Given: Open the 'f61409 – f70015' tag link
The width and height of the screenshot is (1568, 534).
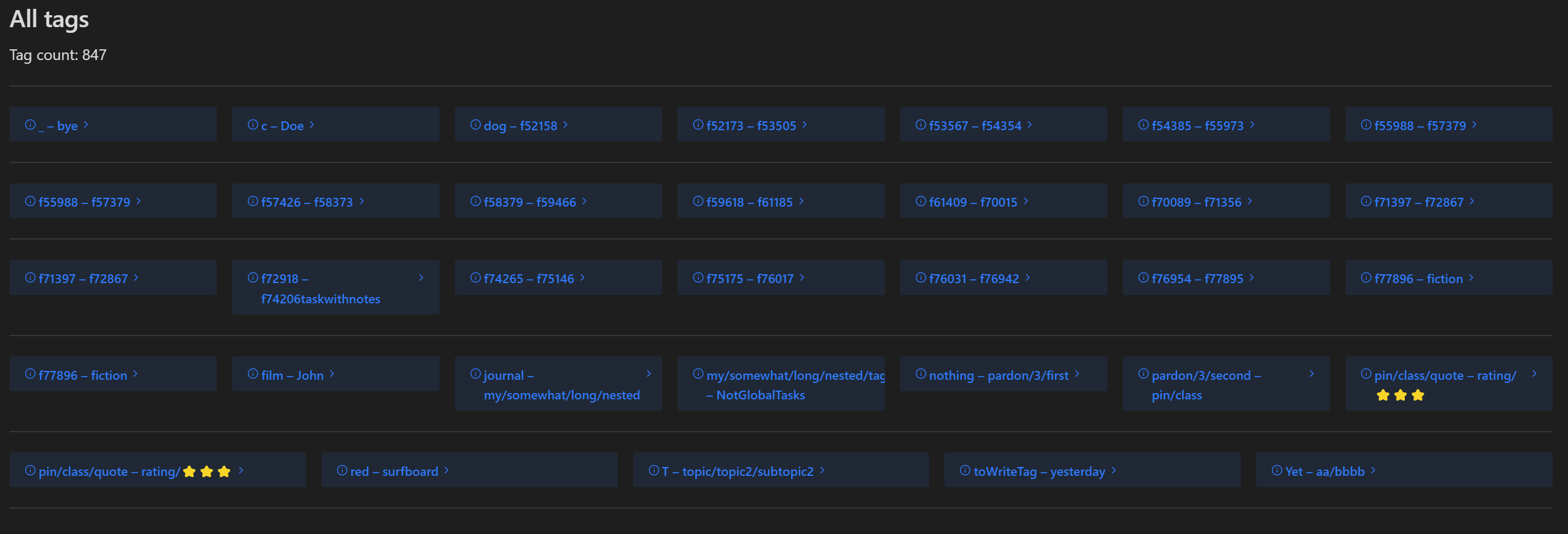Looking at the screenshot, I should coord(973,202).
